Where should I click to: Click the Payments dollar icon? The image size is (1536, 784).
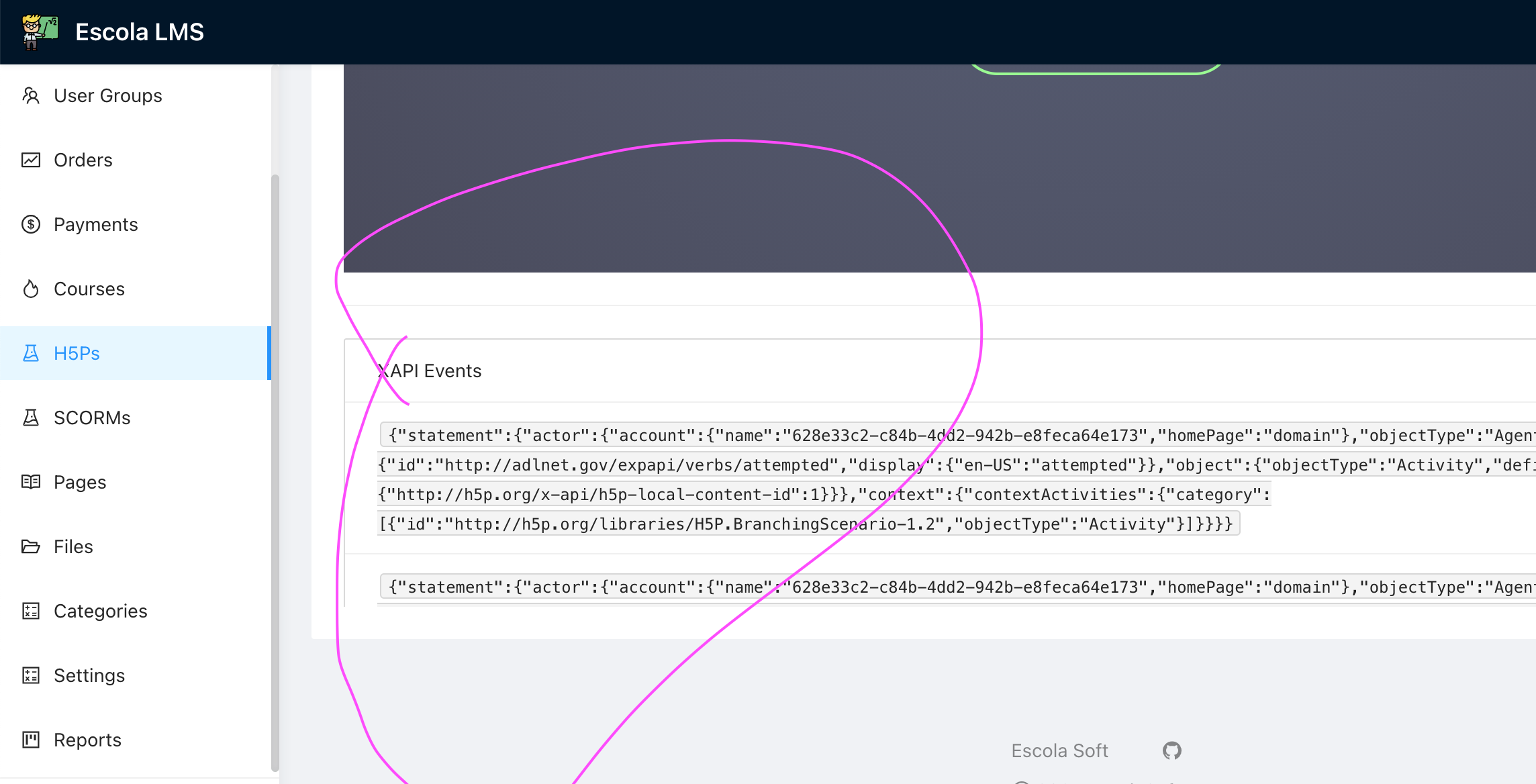pos(31,224)
